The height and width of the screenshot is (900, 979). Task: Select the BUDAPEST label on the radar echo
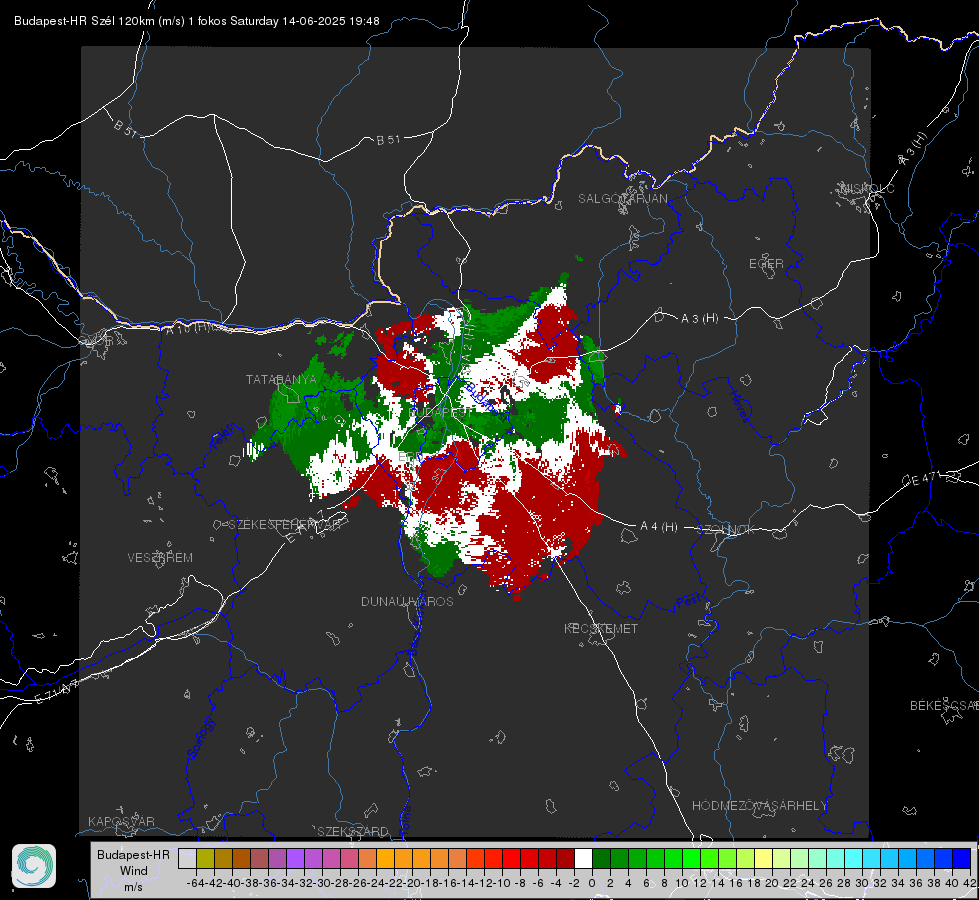click(x=441, y=413)
